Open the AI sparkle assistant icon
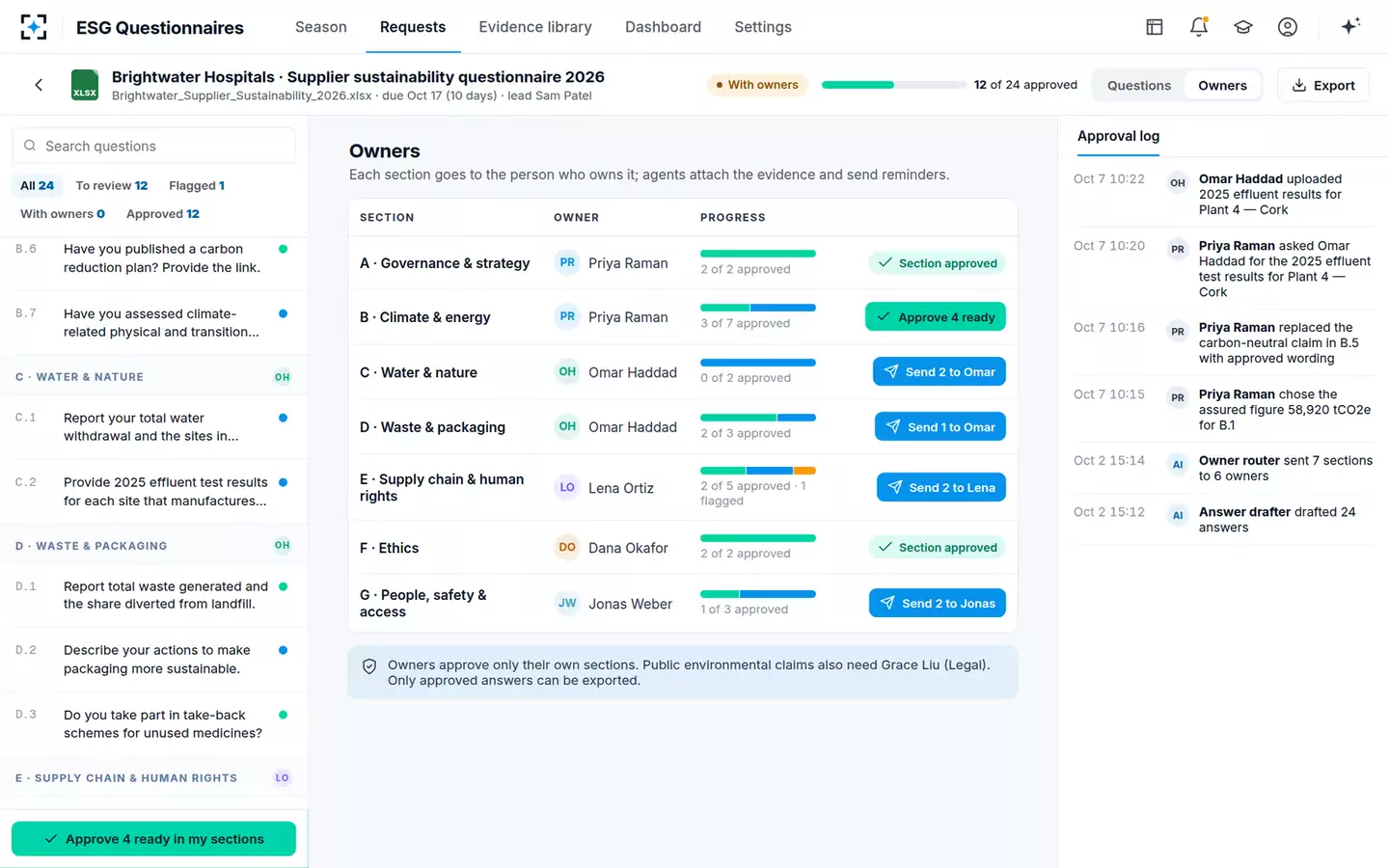 click(1350, 26)
